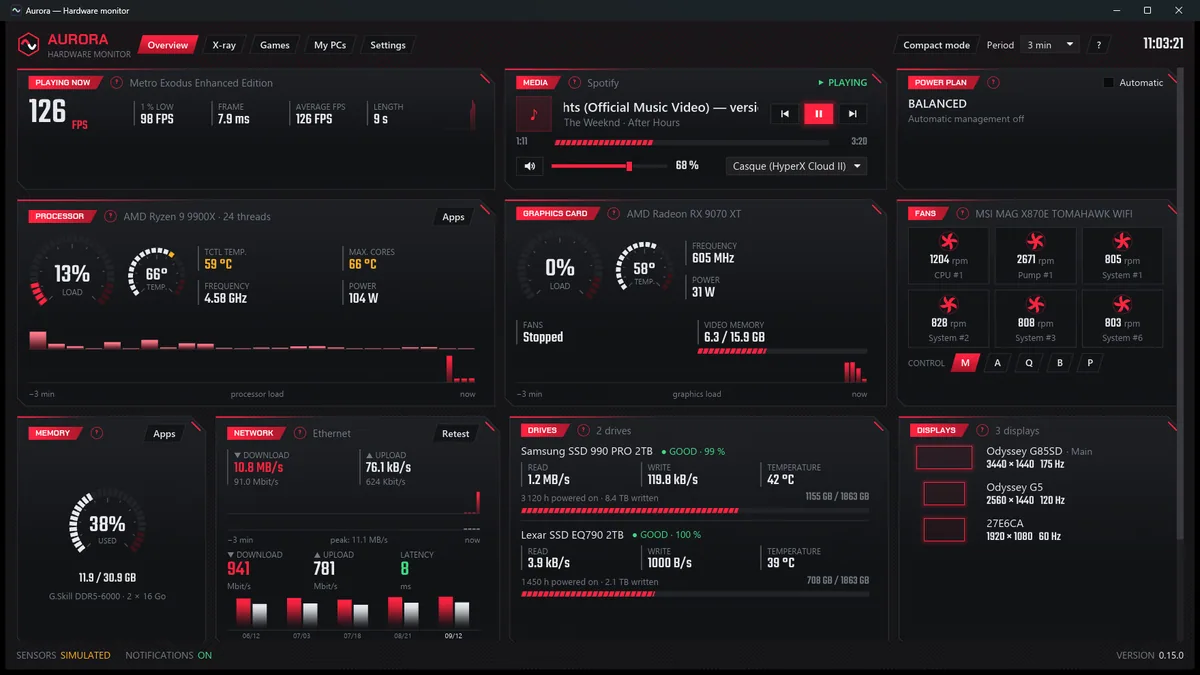Switch to the Overview tab
The width and height of the screenshot is (1200, 675).
[x=168, y=45]
